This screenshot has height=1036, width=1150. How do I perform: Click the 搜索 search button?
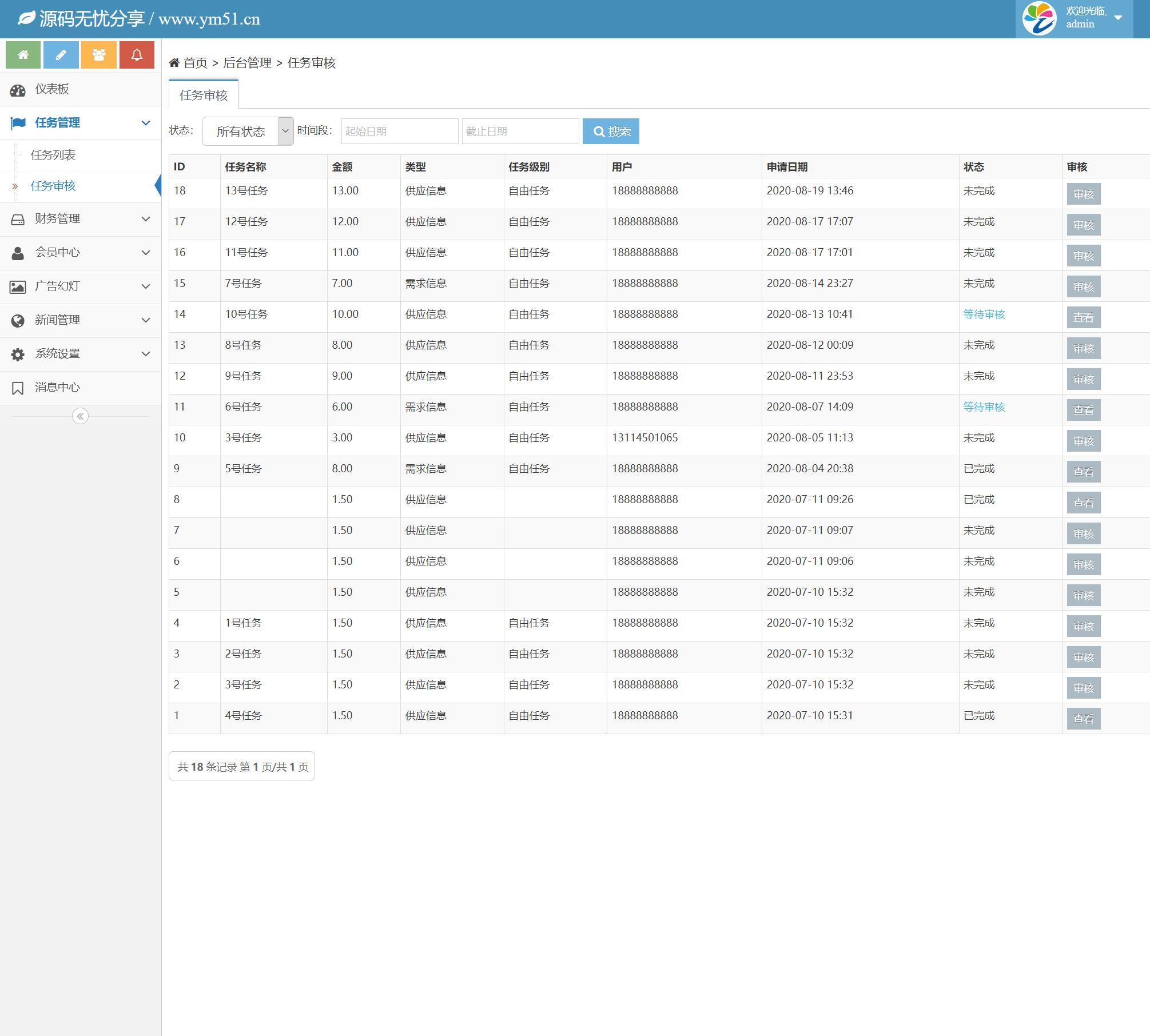pos(611,132)
